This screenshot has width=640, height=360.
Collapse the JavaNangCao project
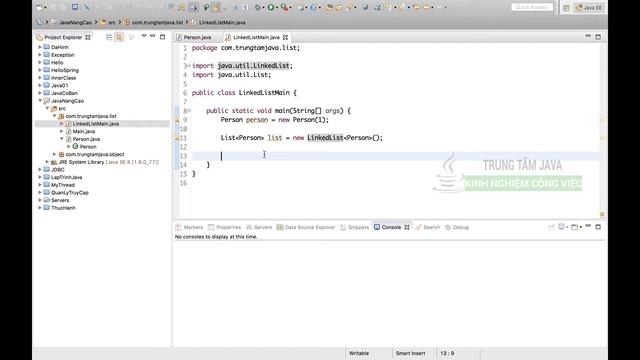coord(40,100)
